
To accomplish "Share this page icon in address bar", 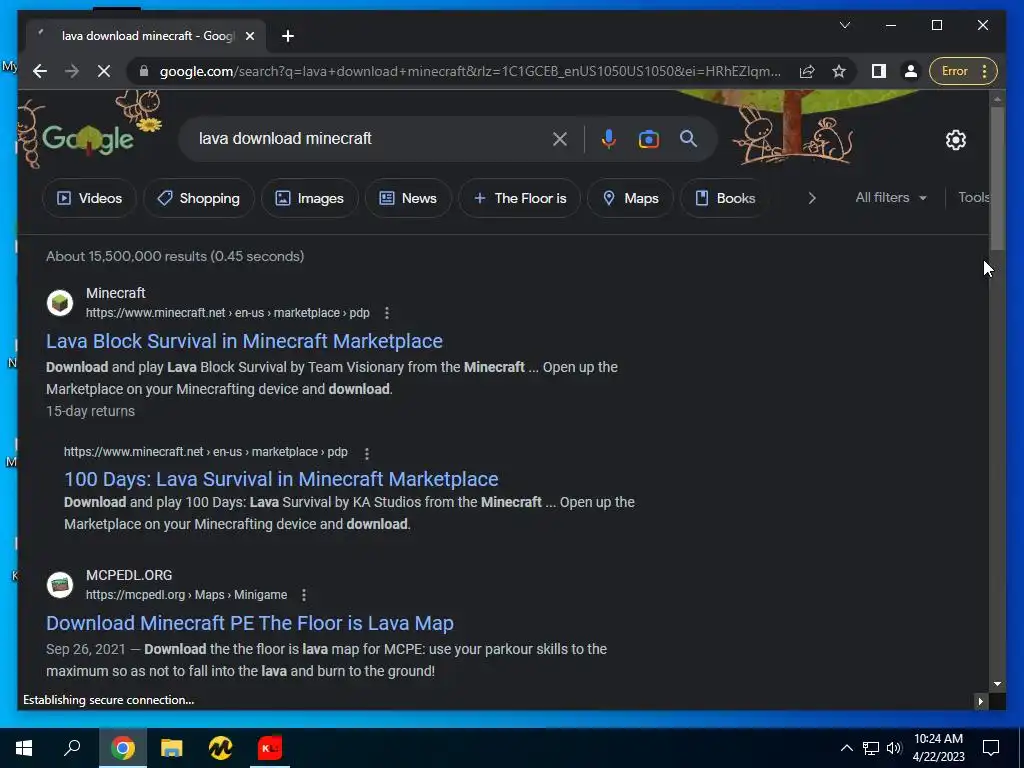I will (x=807, y=71).
